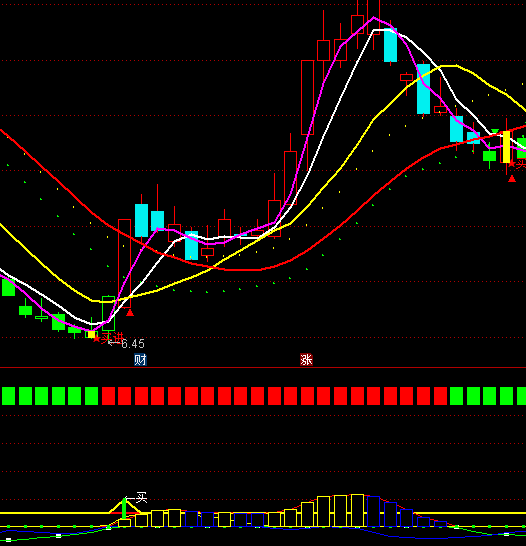Viewport: 526px width, 546px height.
Task: Click the cyan candle at the price peak
Action: tap(390, 45)
